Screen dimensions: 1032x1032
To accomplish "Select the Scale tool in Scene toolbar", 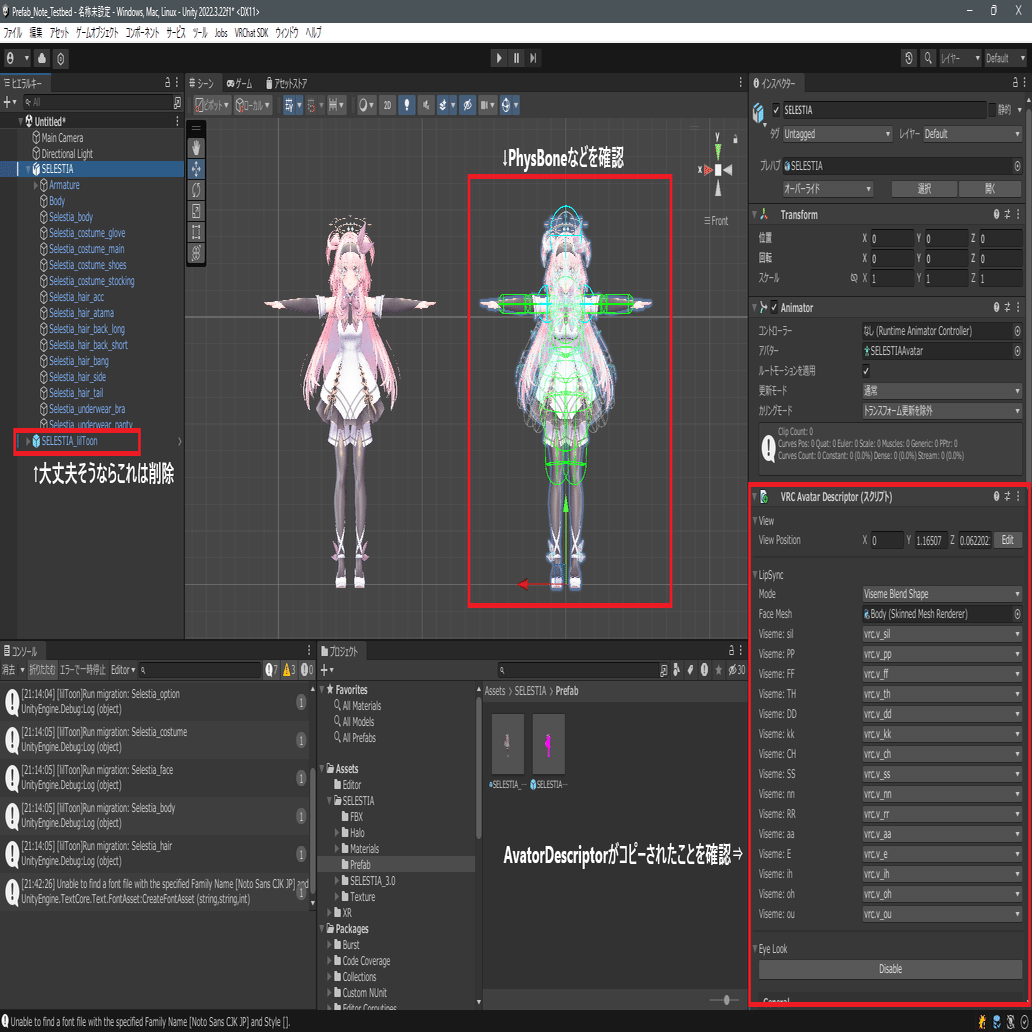I will pos(196,211).
